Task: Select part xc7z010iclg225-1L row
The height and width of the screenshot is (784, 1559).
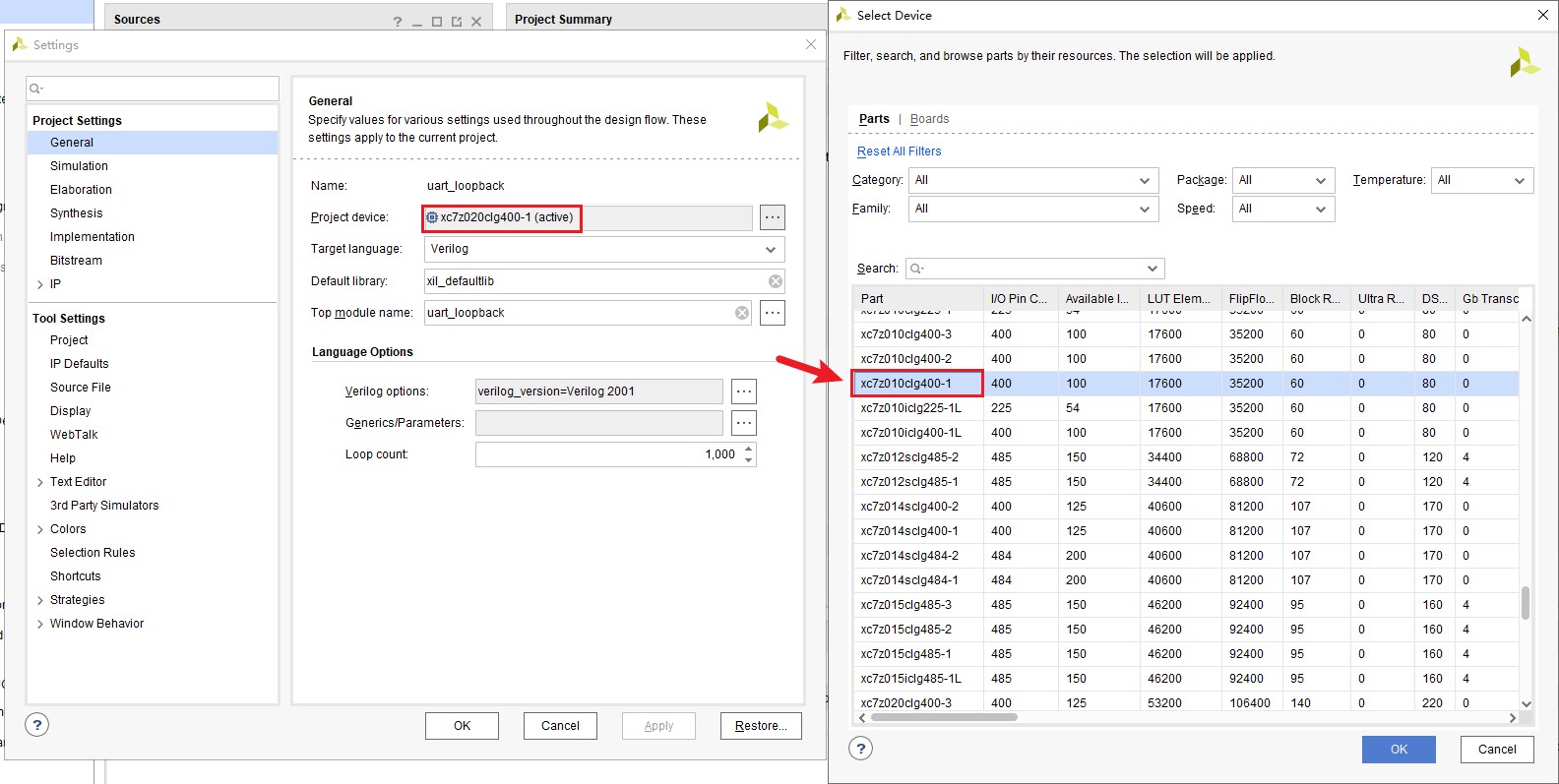Action: pos(1185,408)
